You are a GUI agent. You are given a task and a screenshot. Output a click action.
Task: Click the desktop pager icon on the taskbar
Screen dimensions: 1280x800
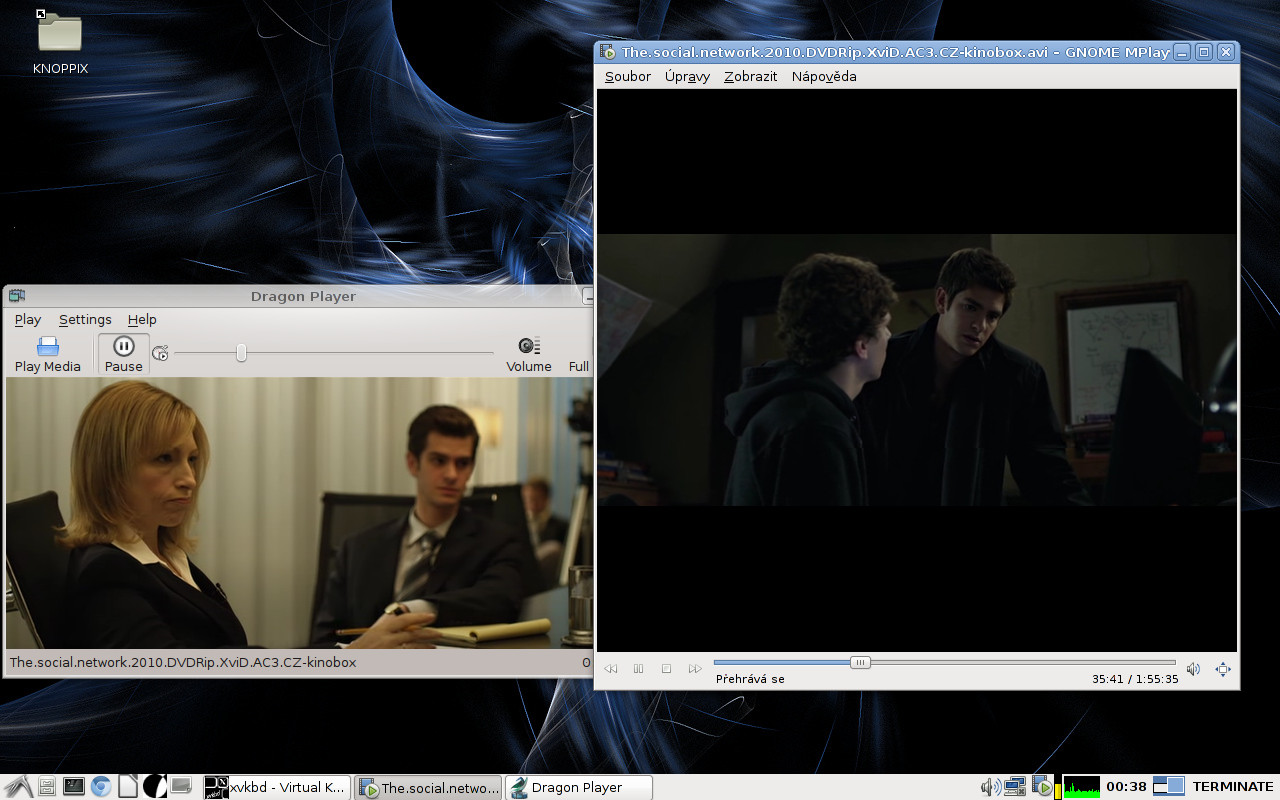click(x=1169, y=787)
